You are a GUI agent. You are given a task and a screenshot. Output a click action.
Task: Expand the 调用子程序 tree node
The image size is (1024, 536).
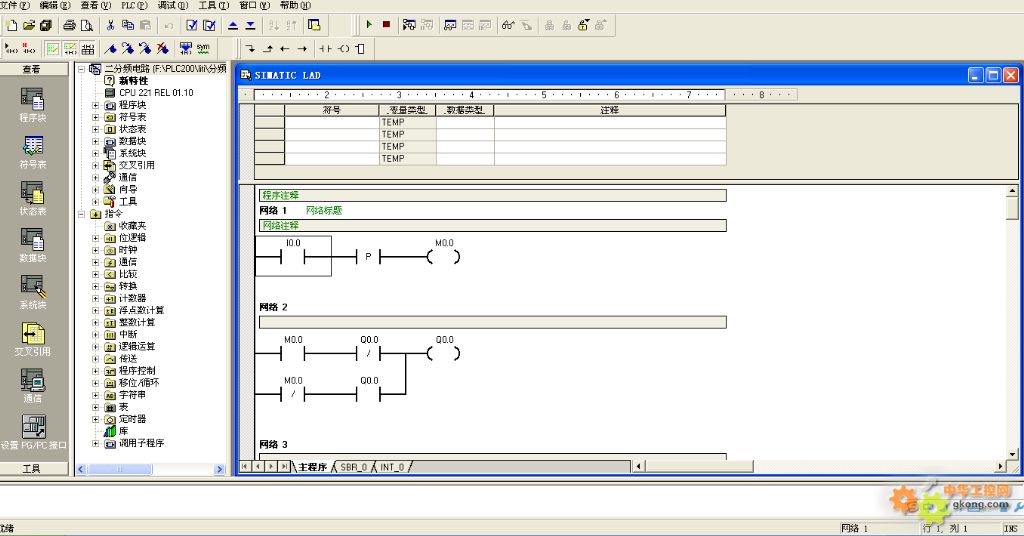(95, 443)
